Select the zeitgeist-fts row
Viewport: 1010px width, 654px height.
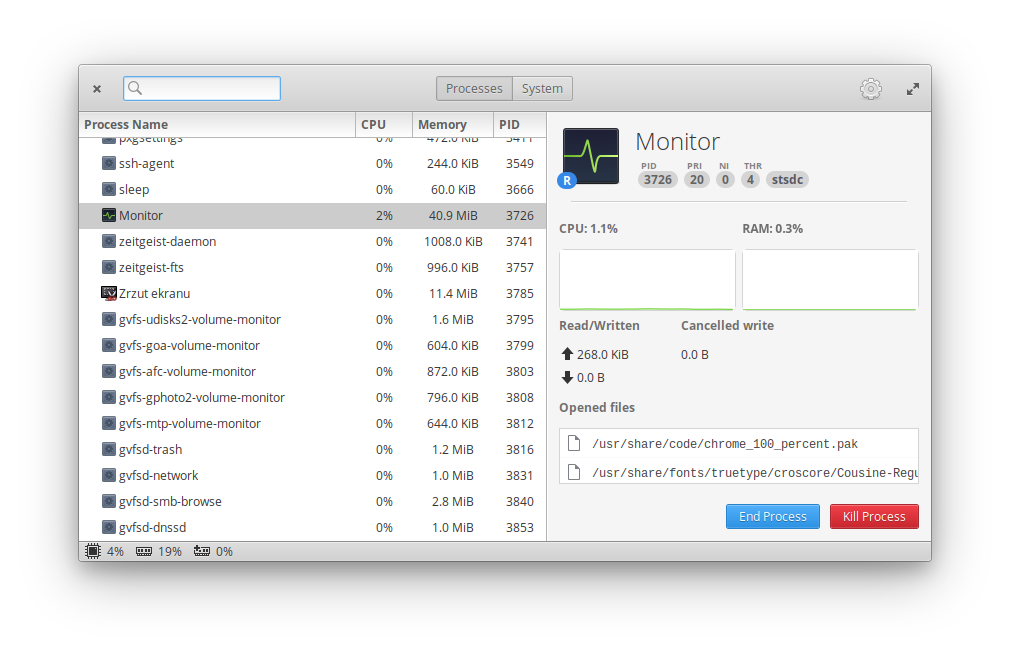(312, 267)
